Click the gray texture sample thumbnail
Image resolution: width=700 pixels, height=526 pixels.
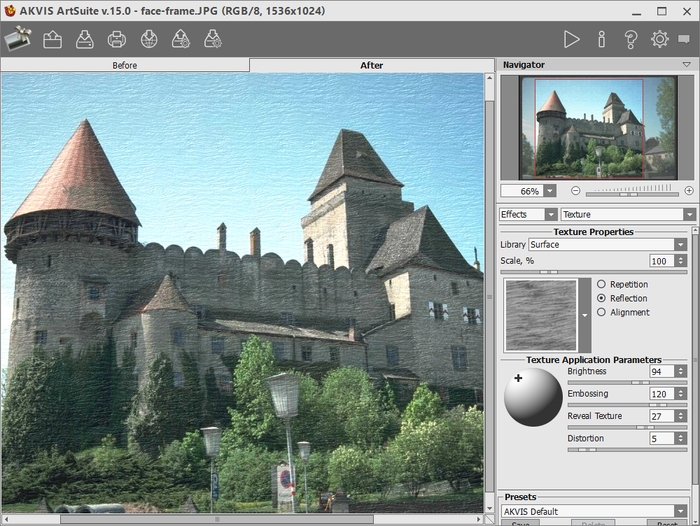[541, 315]
